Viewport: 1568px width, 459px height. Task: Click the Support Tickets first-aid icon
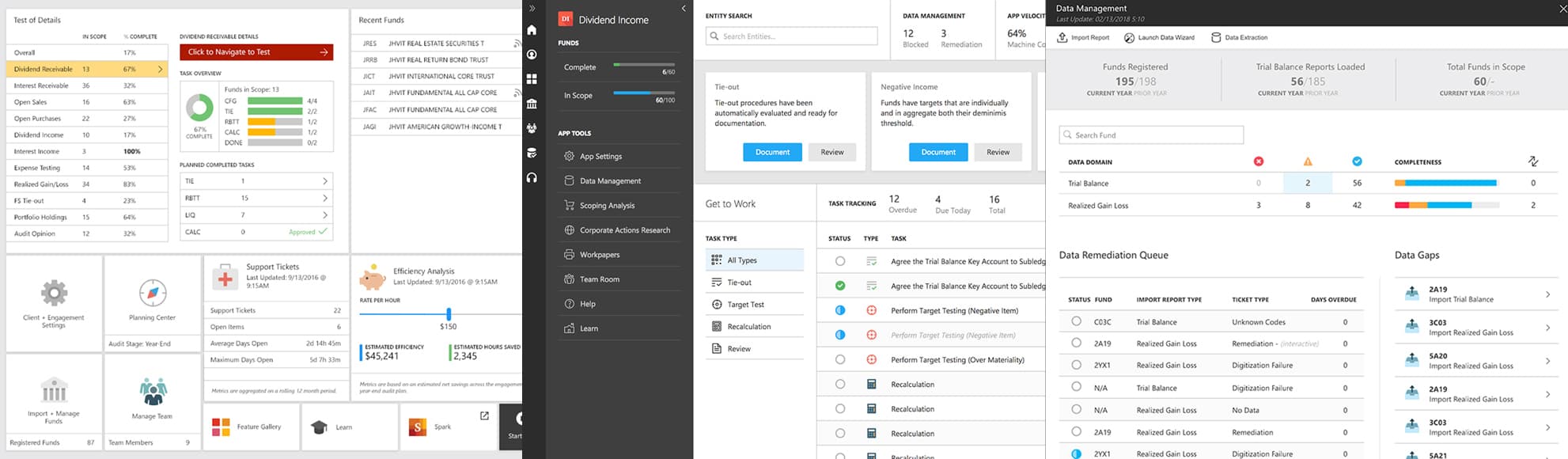(x=225, y=278)
